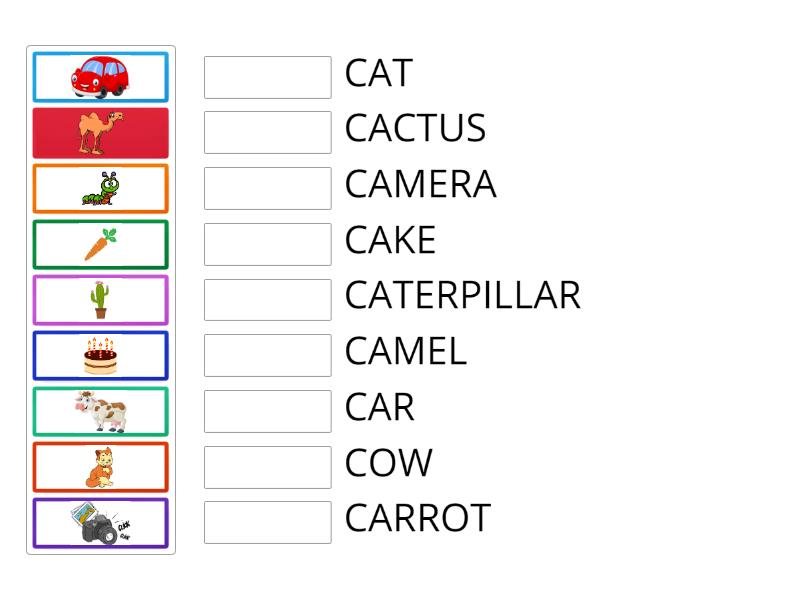Viewport: 800px width, 600px height.
Task: Select the CAMEL label
Action: [405, 351]
